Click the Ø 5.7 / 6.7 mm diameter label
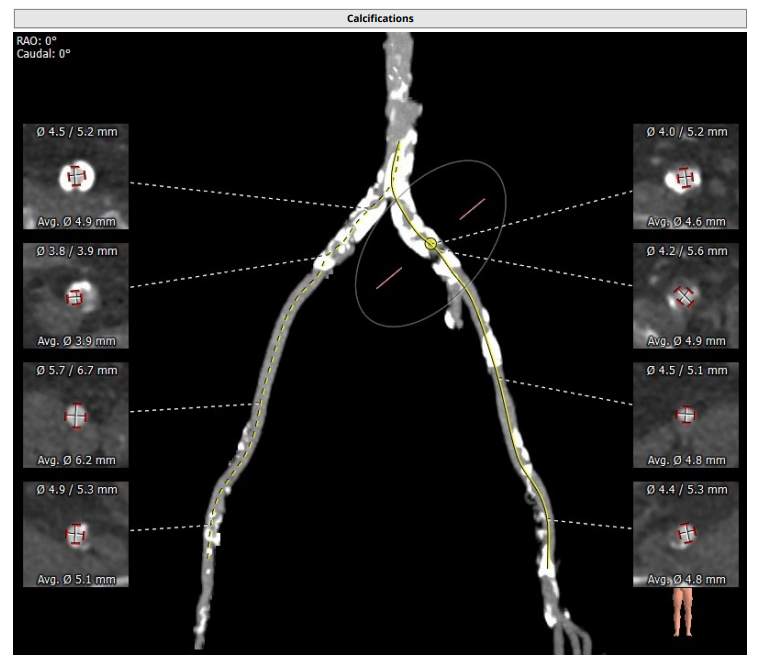This screenshot has height=656, width=757. (x=76, y=371)
